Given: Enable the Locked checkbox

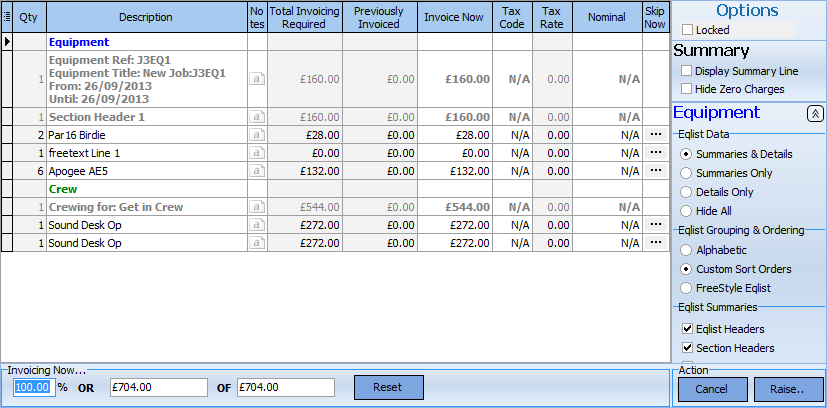Looking at the screenshot, I should [687, 31].
